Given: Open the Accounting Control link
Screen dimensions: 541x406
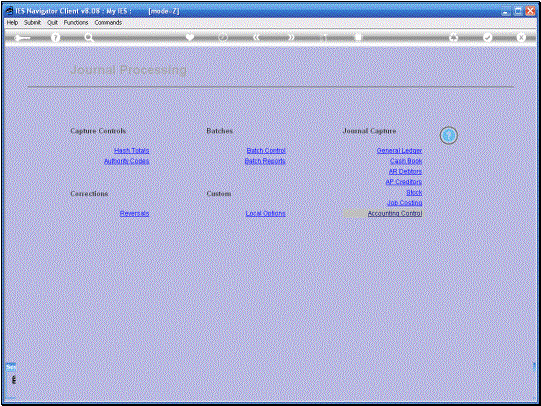Looking at the screenshot, I should coord(395,213).
